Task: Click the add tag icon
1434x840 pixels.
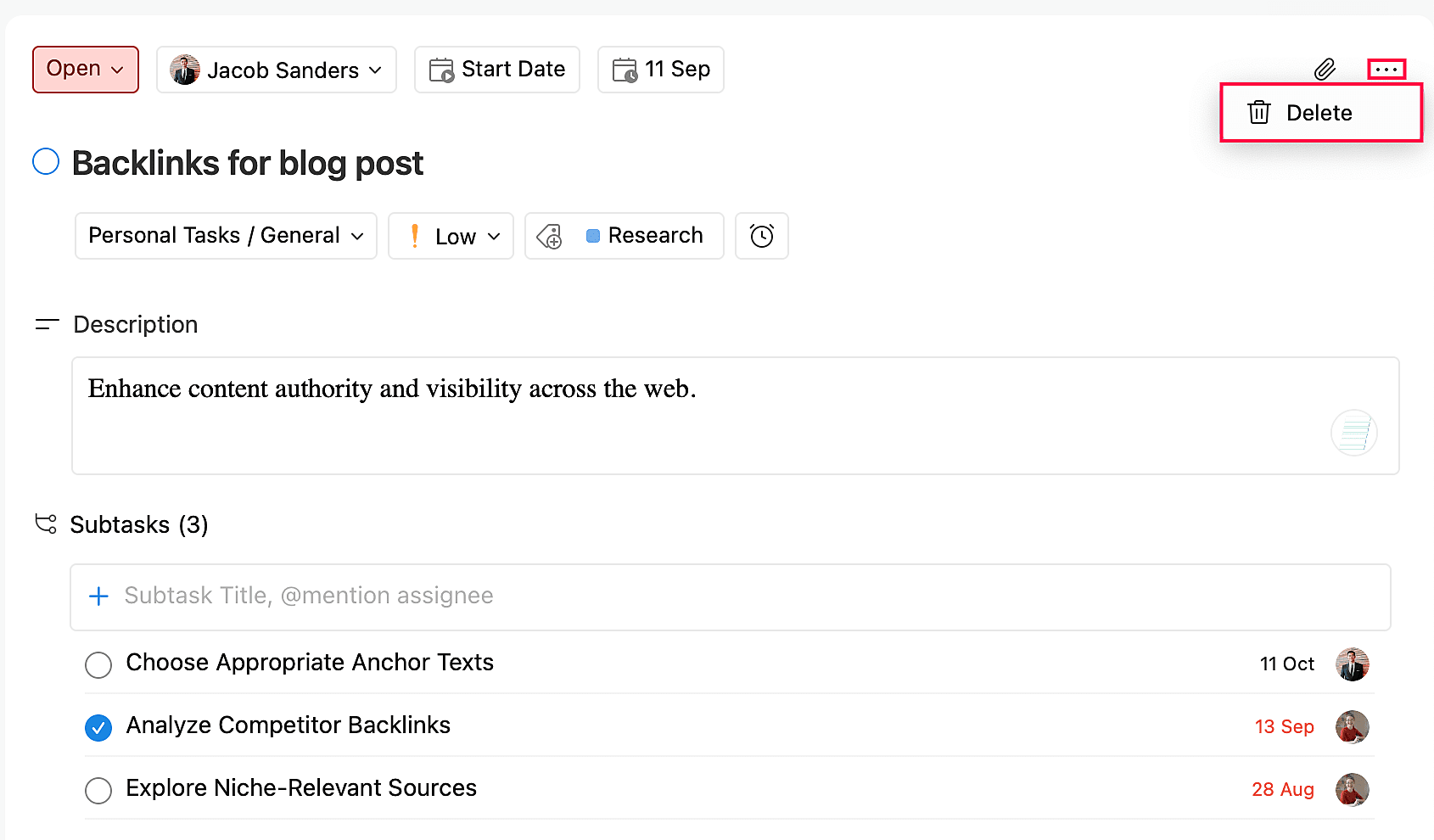Action: [550, 236]
